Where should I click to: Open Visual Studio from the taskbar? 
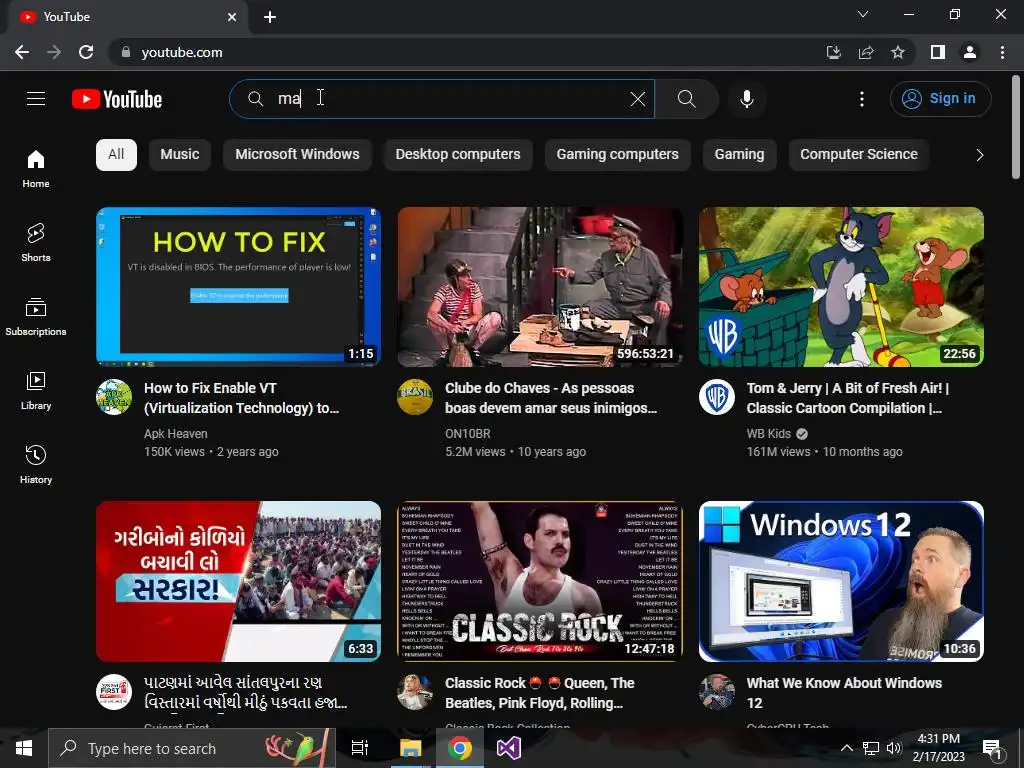click(x=509, y=748)
